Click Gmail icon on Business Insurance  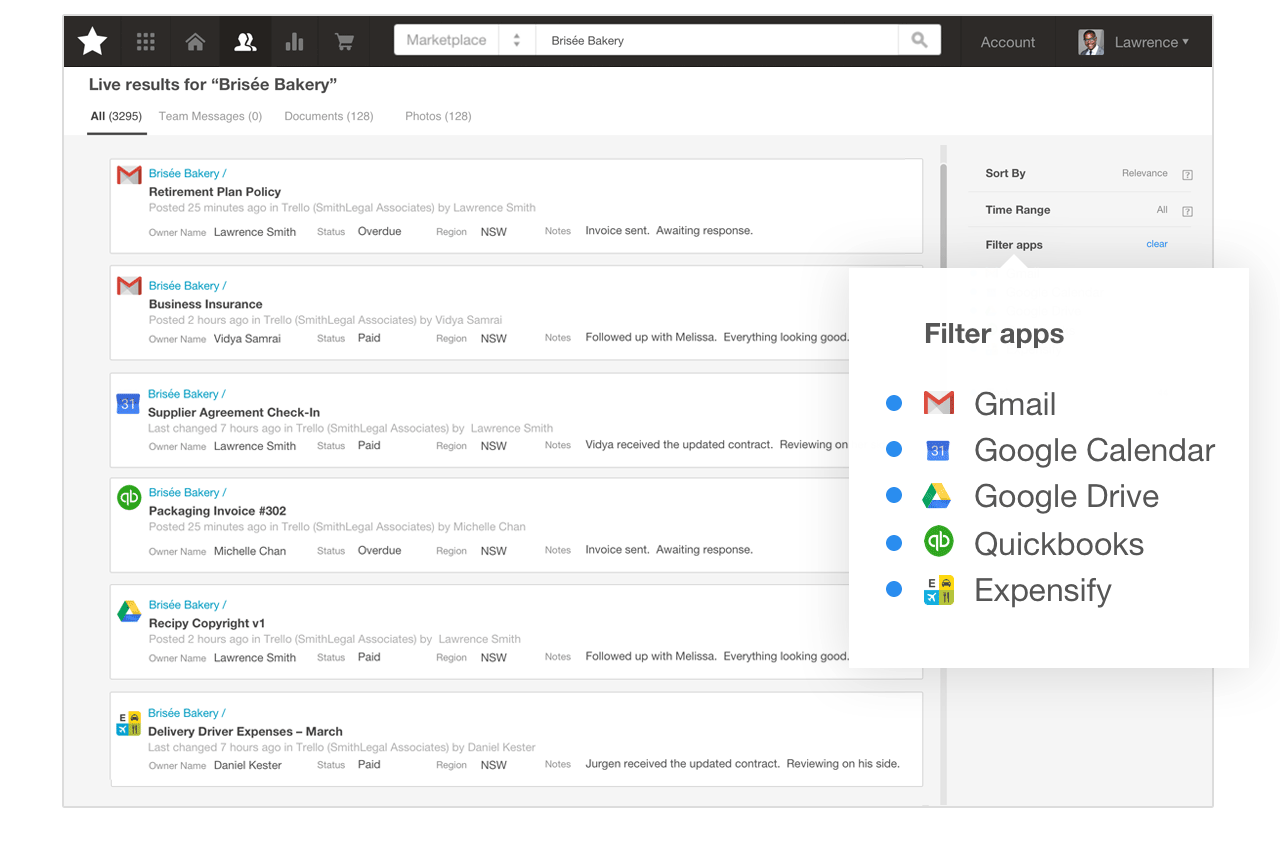129,286
